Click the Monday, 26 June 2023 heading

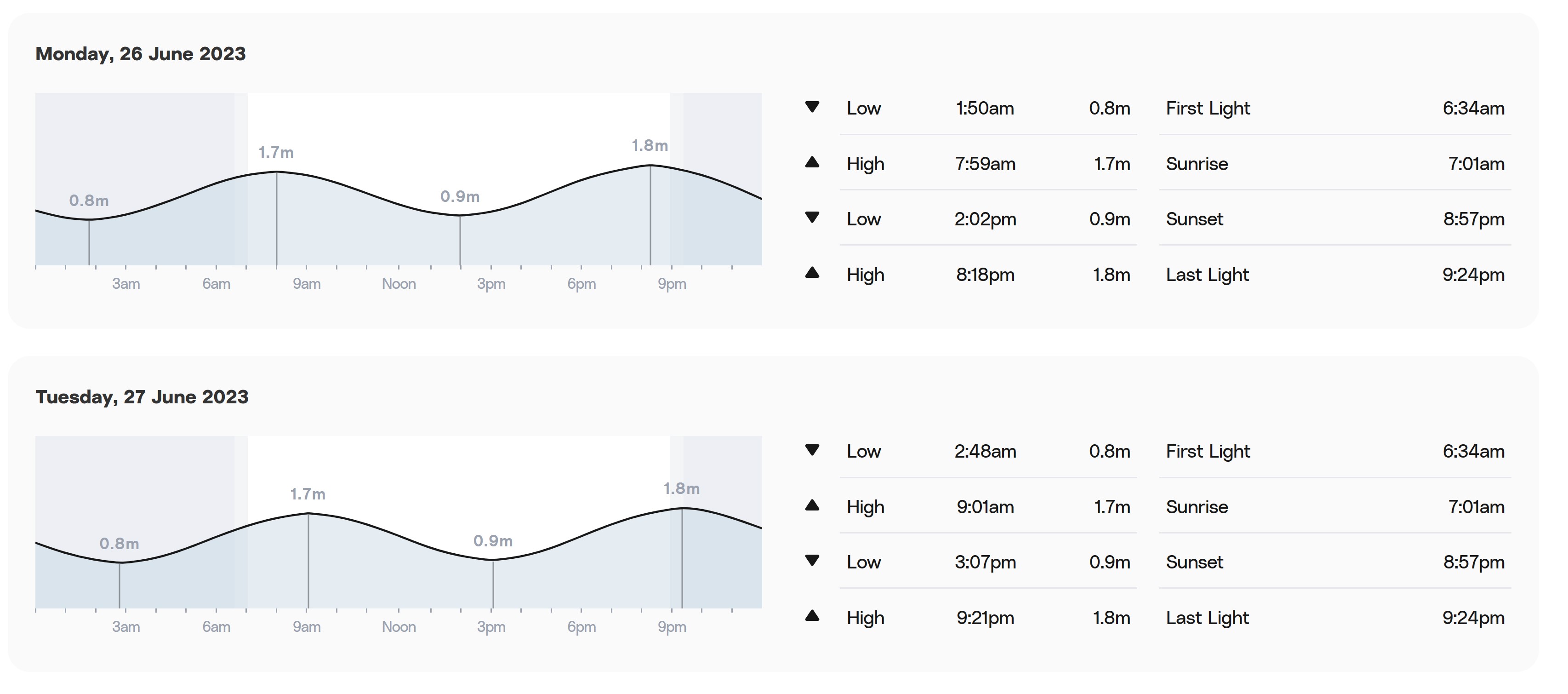coord(141,53)
